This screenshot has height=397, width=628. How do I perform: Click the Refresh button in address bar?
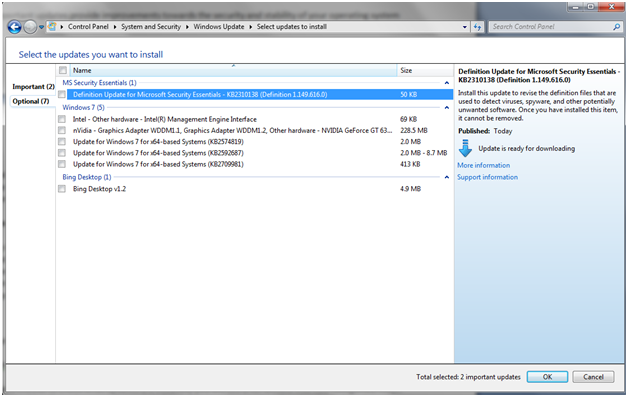(x=477, y=27)
